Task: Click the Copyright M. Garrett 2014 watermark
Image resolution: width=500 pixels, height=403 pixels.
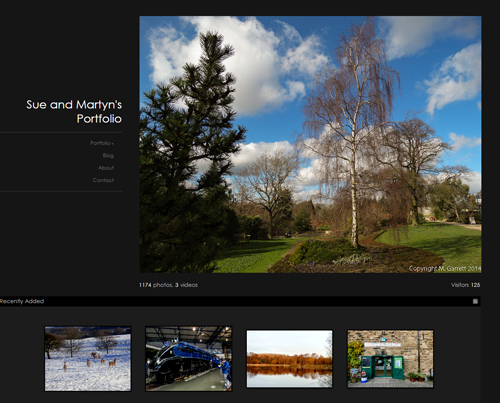Action: click(x=445, y=268)
